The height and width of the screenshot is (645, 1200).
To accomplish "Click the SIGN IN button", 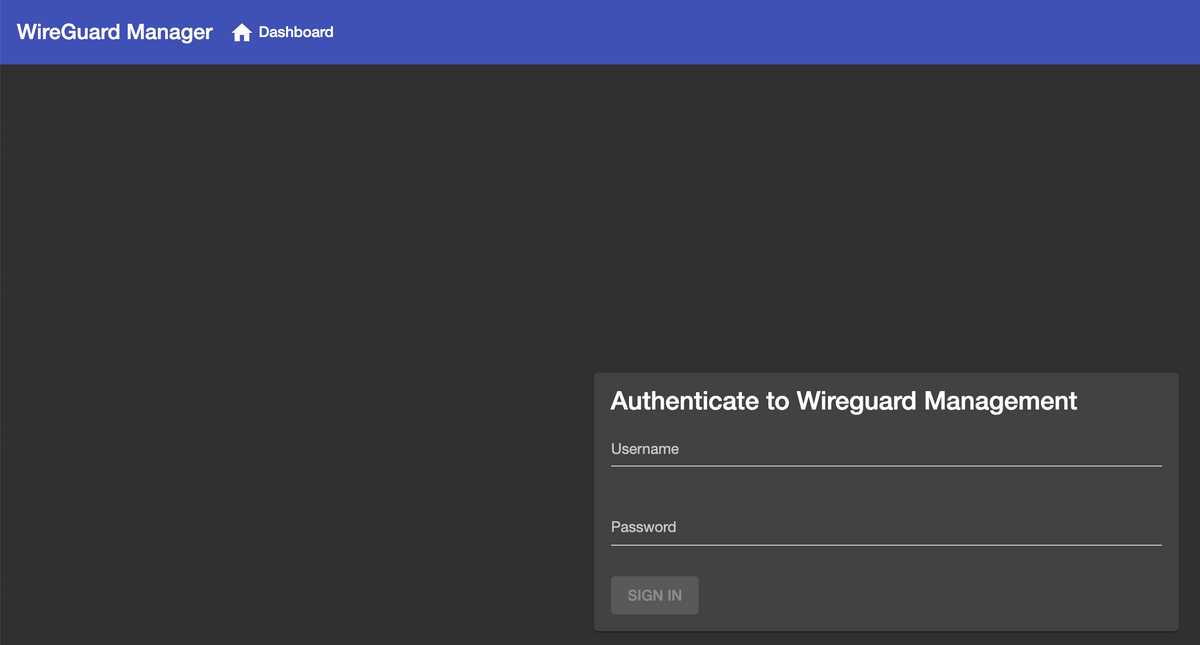I will pyautogui.click(x=655, y=595).
